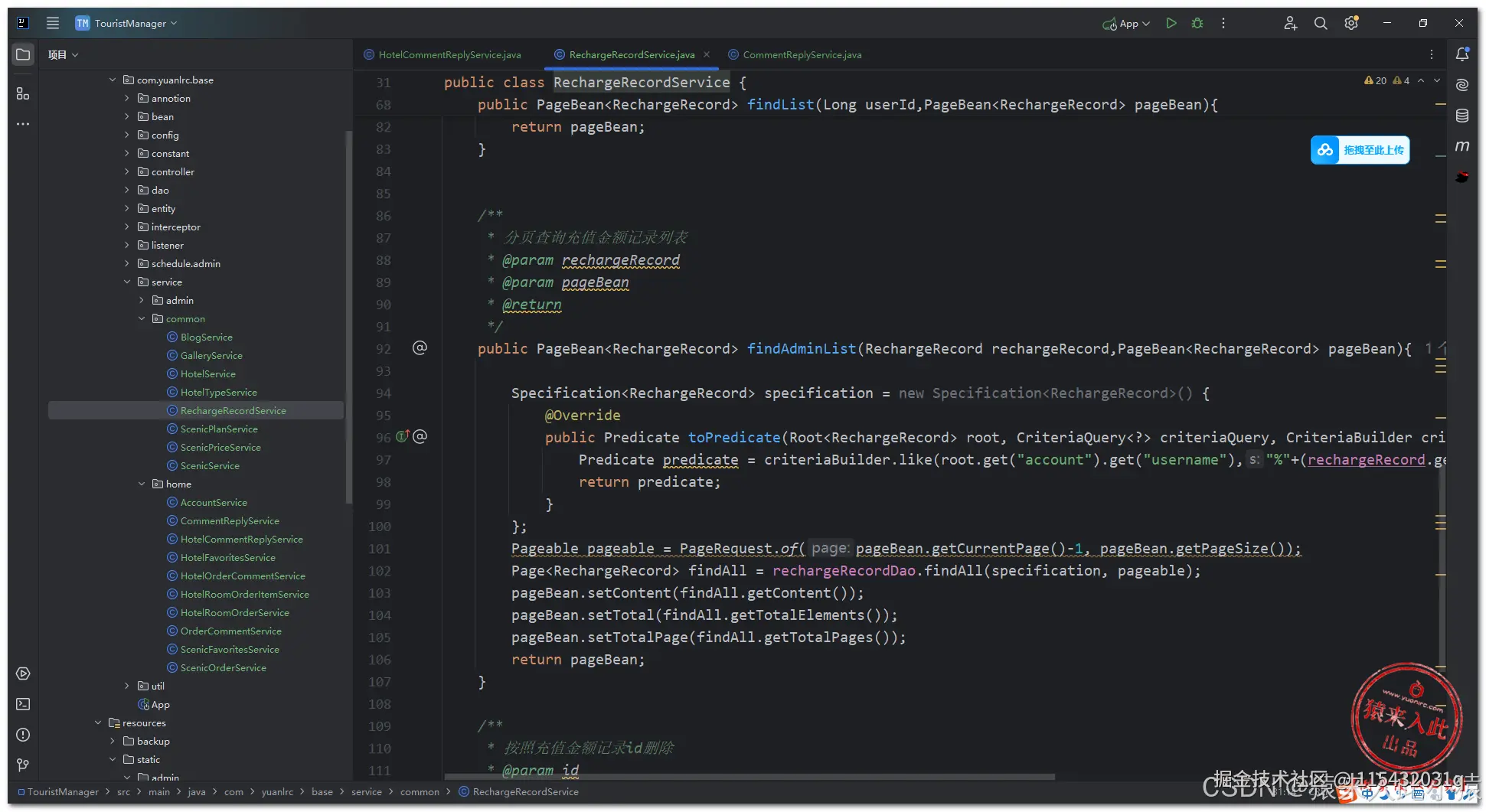Click the cloud upload widget
1486x812 pixels.
point(1360,150)
